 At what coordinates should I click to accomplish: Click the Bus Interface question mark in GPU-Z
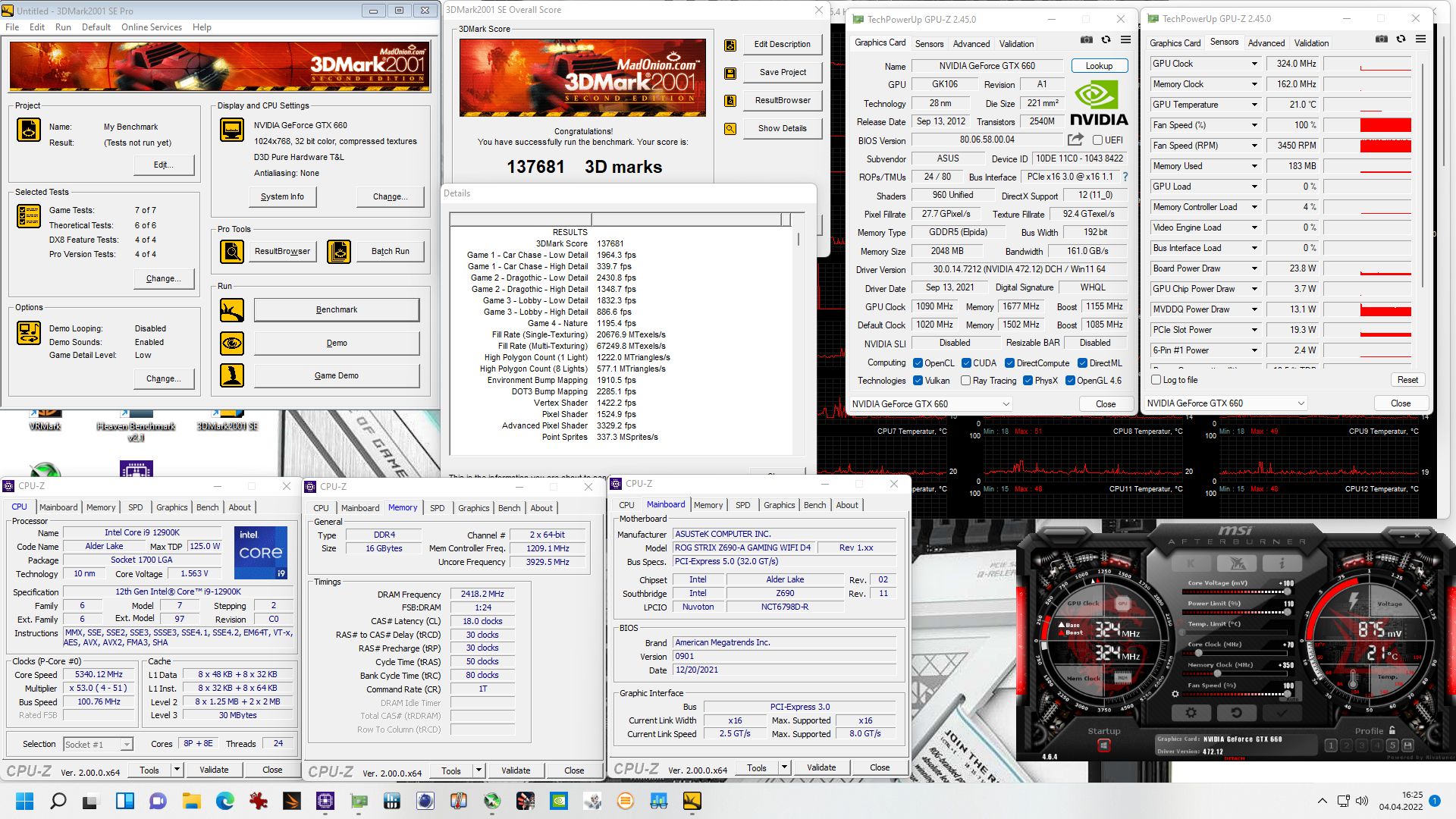click(1125, 177)
